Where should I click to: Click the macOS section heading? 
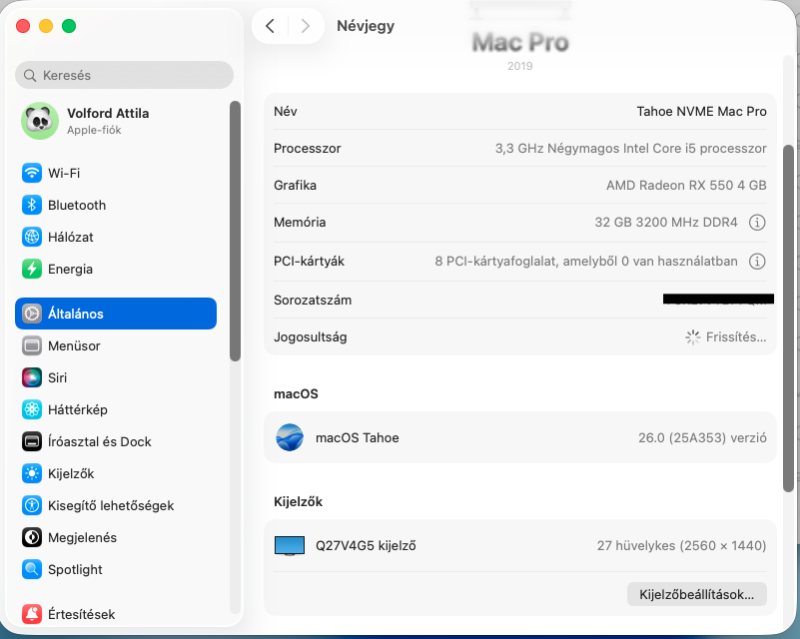coord(296,394)
